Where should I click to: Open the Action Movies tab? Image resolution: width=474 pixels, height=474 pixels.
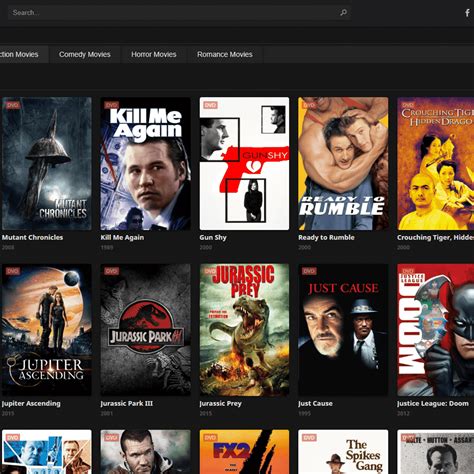tap(24, 54)
